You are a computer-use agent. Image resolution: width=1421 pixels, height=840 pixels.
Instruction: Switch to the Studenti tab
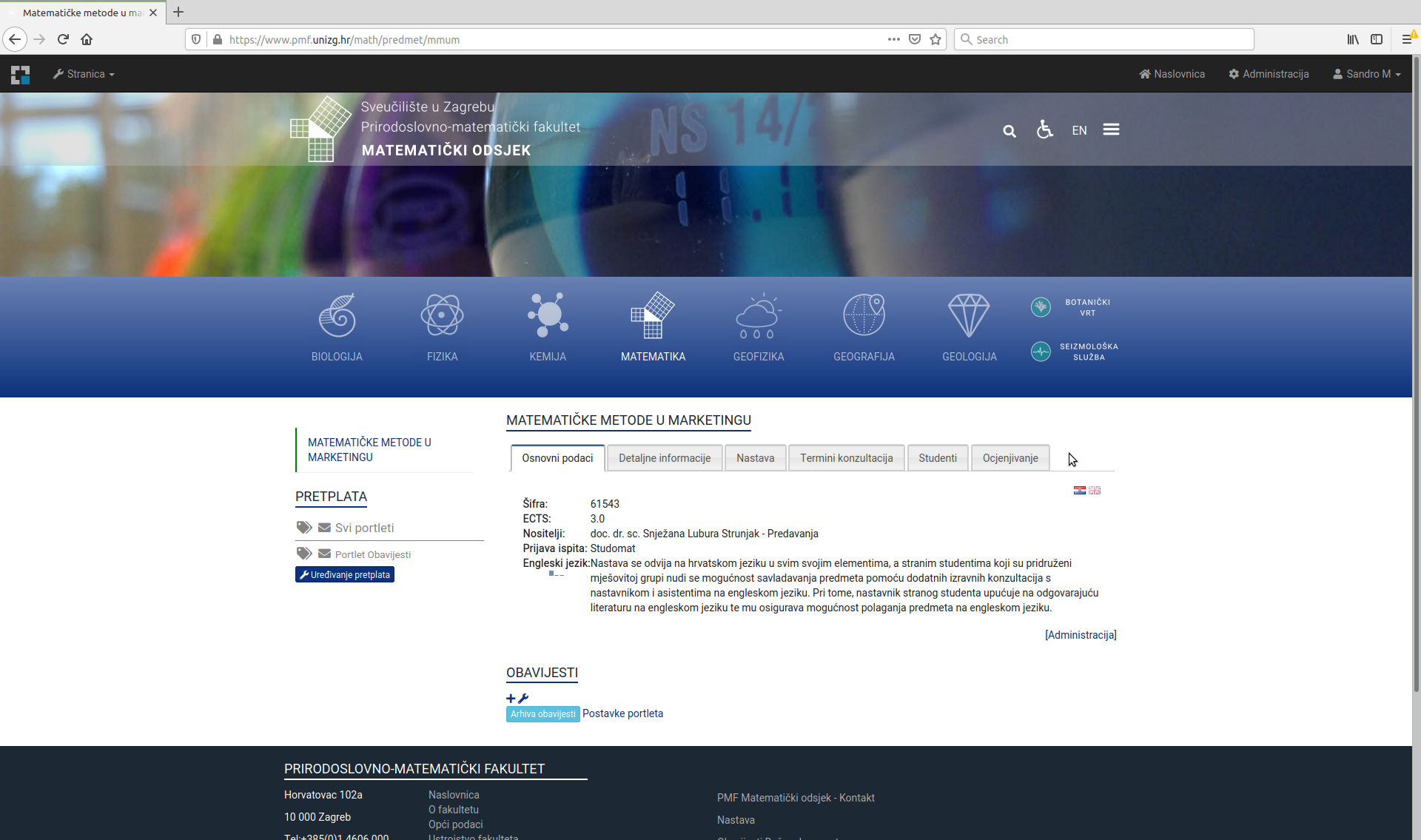(938, 458)
